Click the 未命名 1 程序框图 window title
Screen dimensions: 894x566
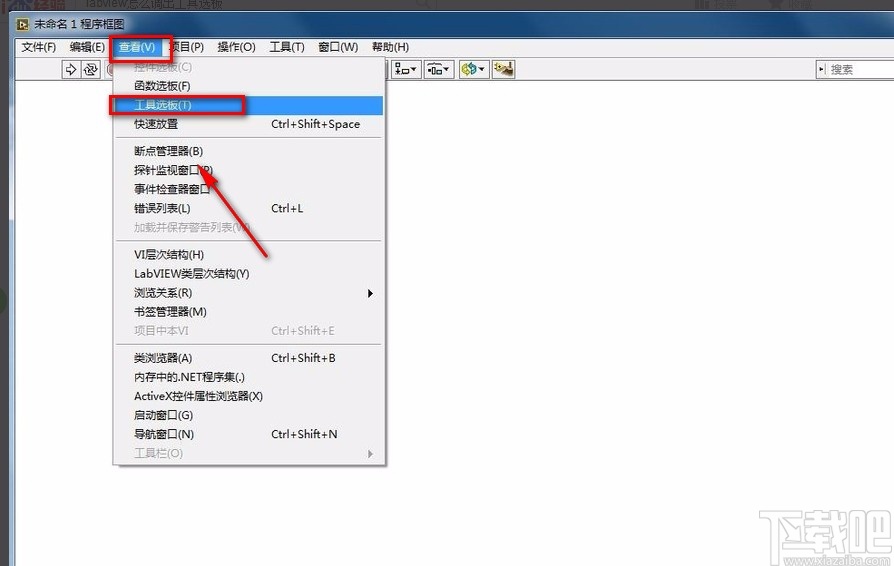pos(79,25)
